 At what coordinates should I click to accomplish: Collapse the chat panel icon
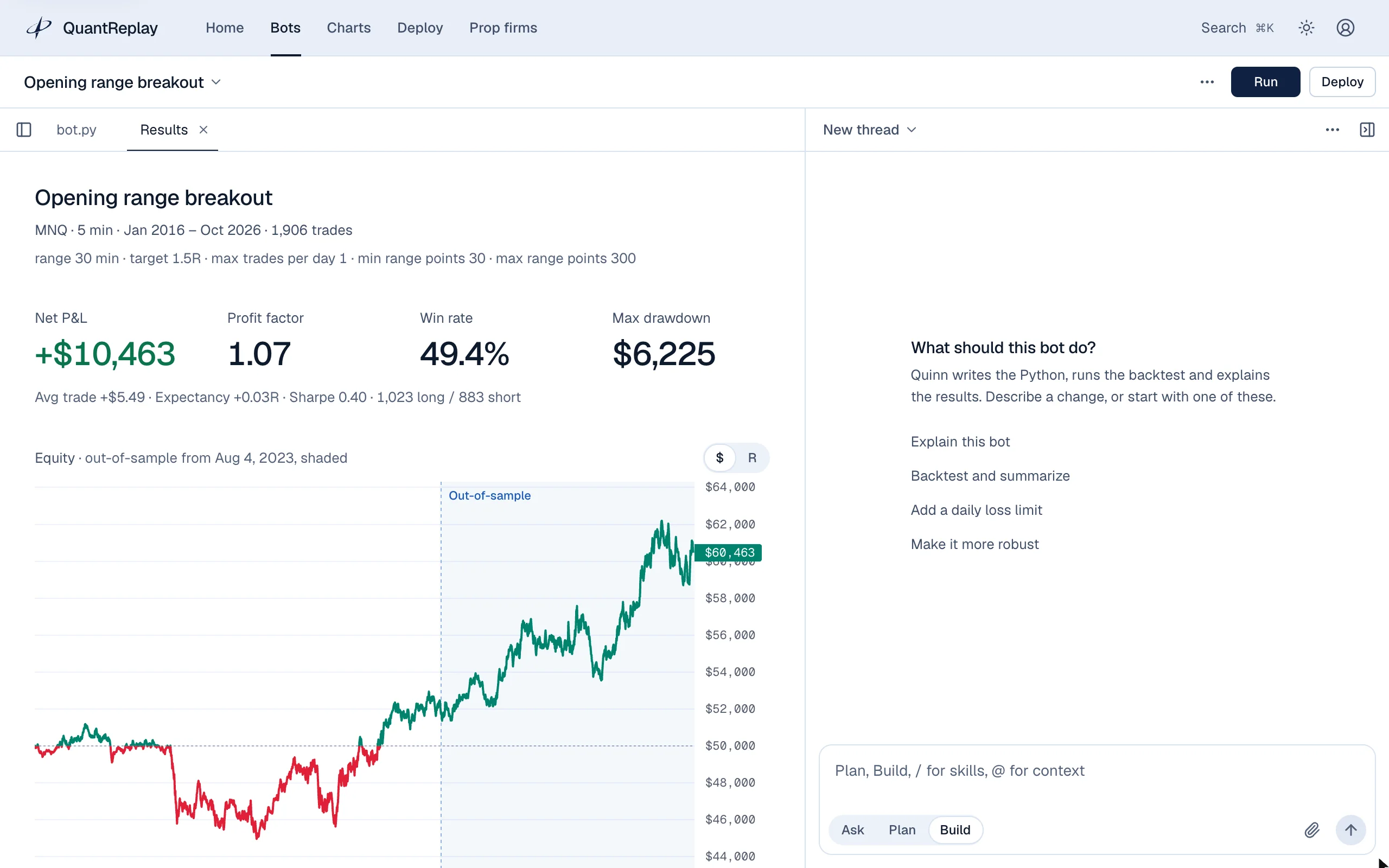1367,130
